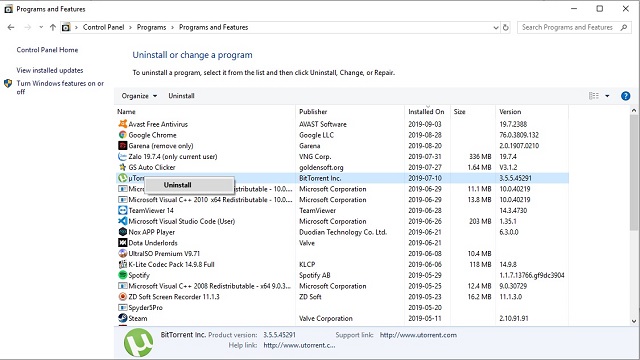This screenshot has height=360, width=640.
Task: Sort by the Version column header
Action: 532,111
